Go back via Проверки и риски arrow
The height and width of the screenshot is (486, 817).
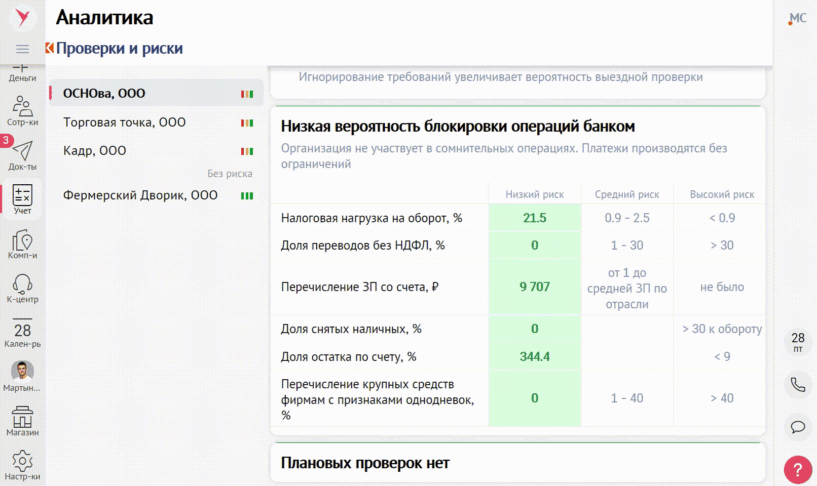49,48
